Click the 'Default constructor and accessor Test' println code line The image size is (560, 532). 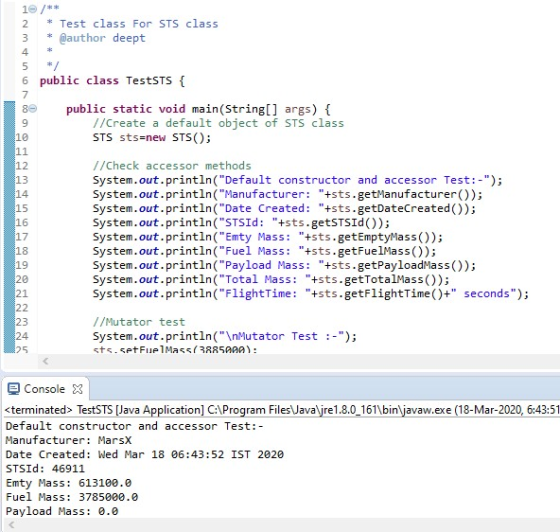click(298, 180)
